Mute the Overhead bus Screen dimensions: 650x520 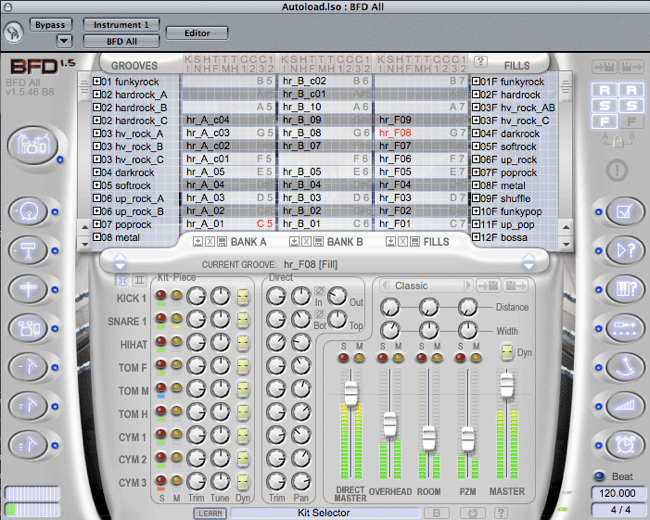tap(398, 357)
